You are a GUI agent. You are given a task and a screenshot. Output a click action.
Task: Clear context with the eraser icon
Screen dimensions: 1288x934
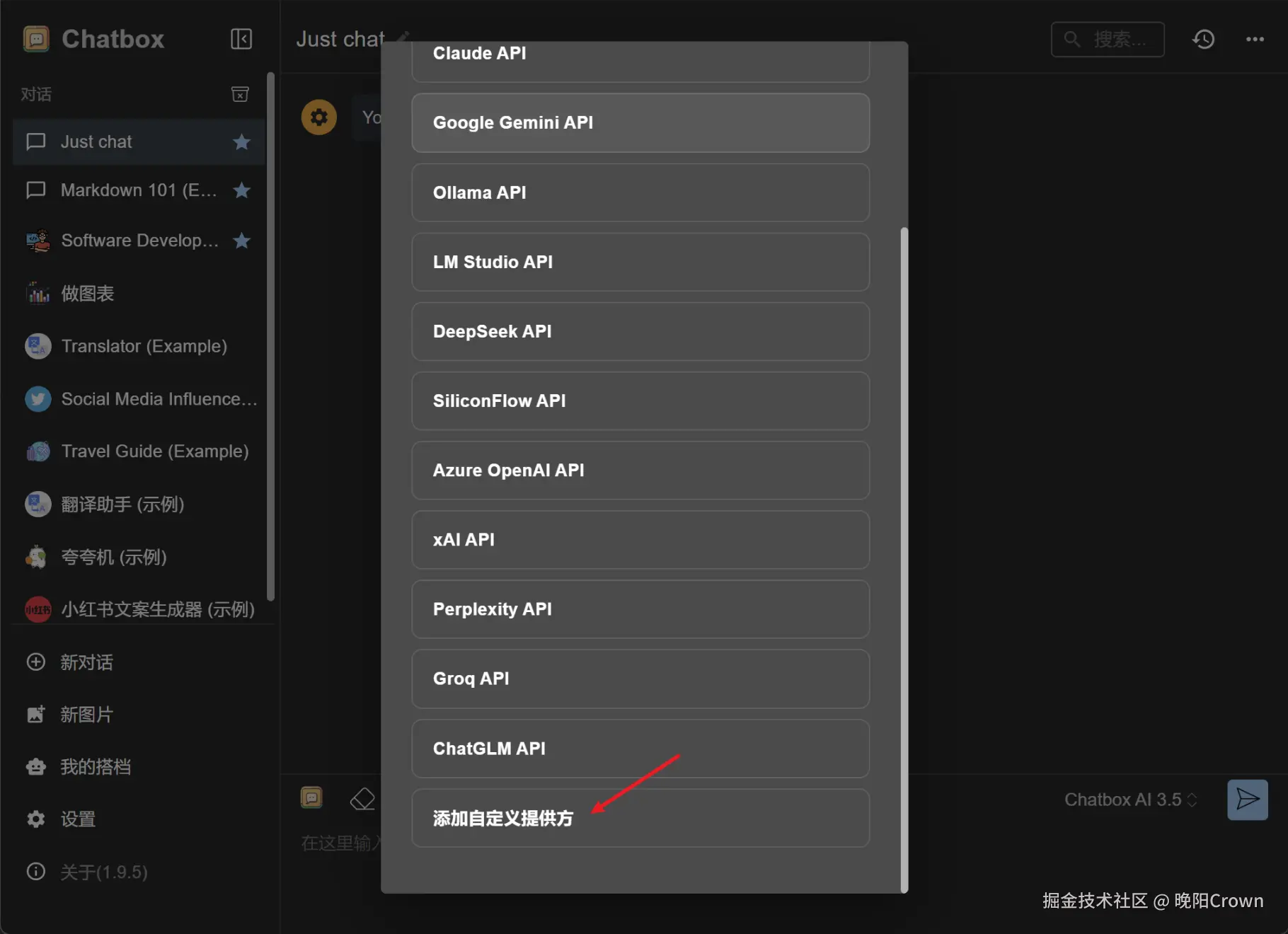[x=362, y=799]
